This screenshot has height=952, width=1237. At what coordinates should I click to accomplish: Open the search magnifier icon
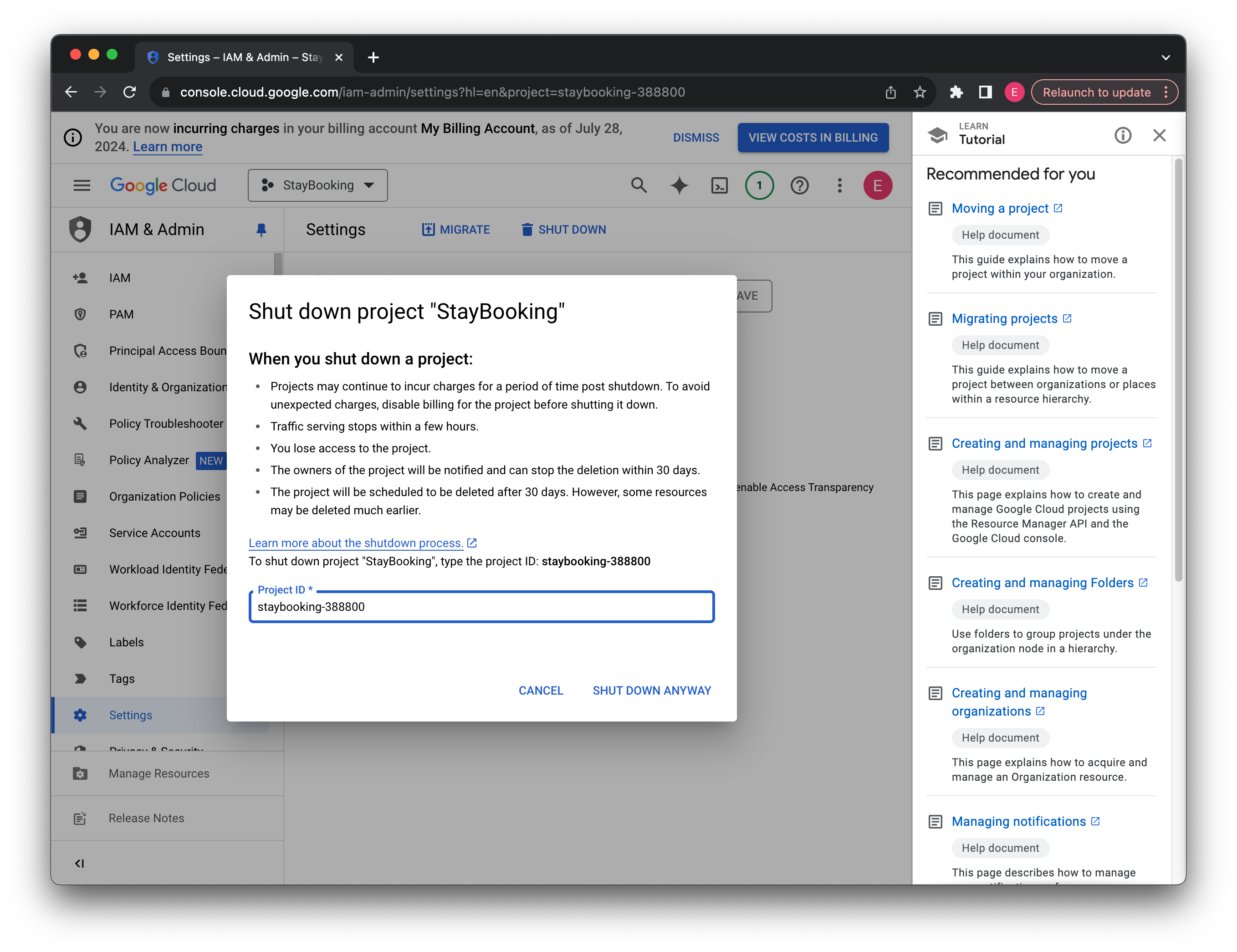click(639, 185)
